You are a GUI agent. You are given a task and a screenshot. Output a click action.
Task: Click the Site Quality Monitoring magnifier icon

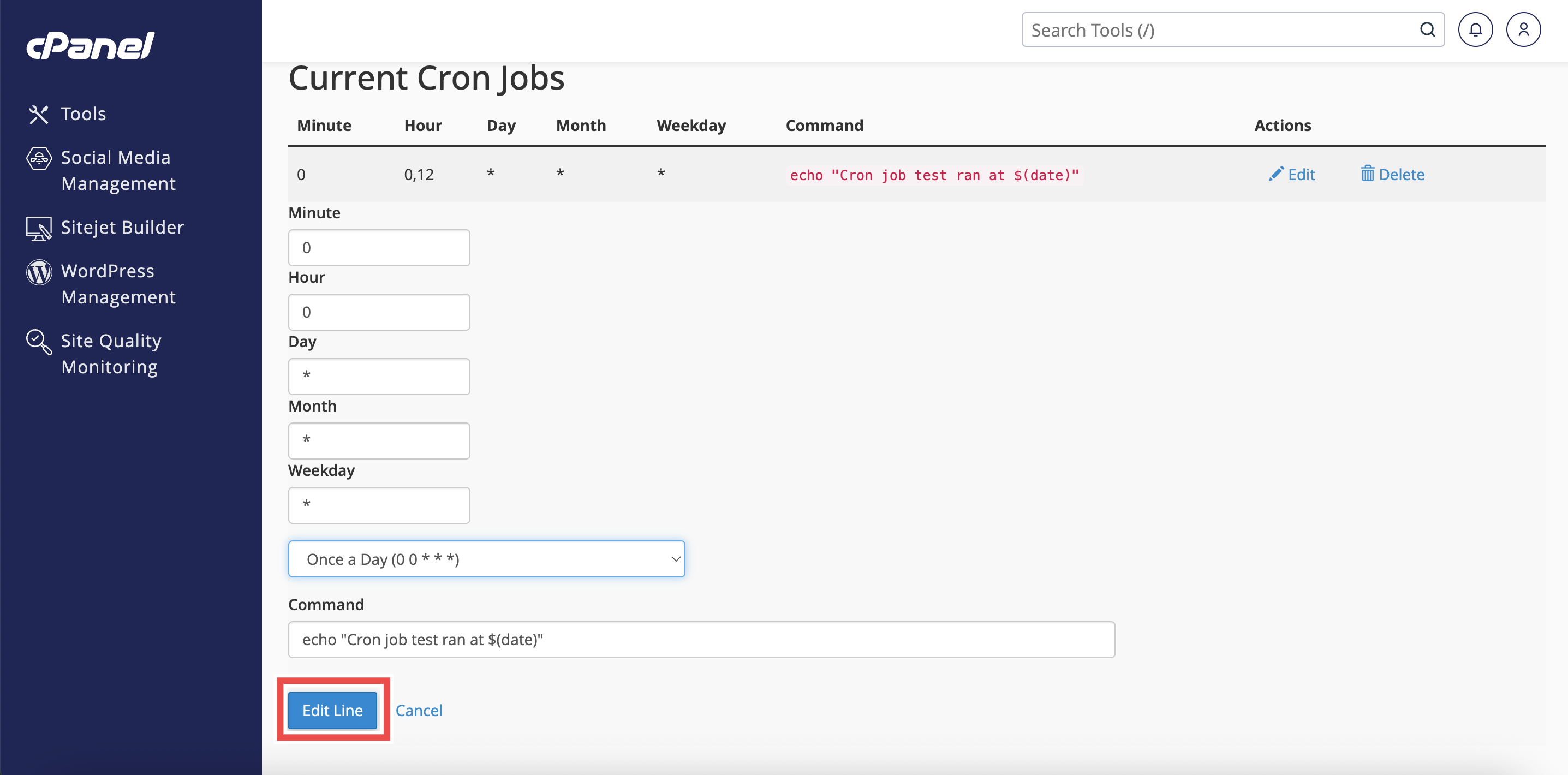(x=39, y=342)
